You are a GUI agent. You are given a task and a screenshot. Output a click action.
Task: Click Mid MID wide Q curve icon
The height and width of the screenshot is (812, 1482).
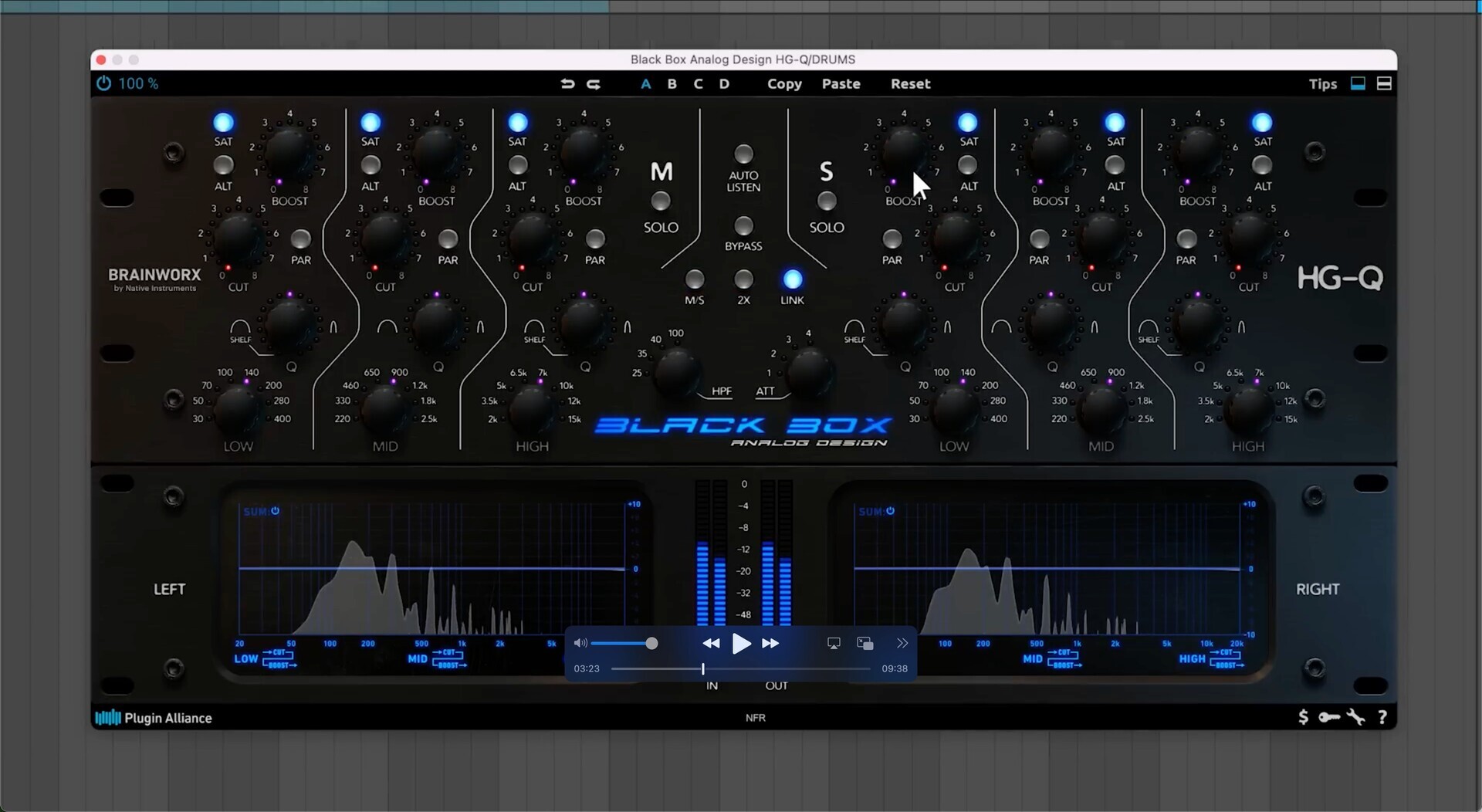[387, 326]
